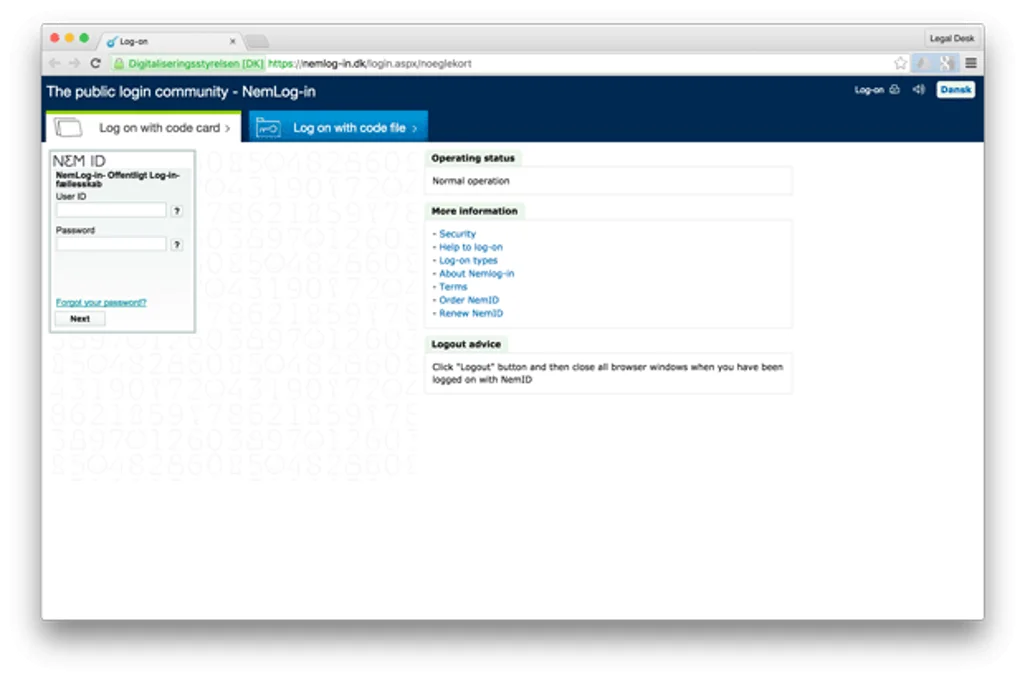Click the NemID logo in login box

coord(79,161)
